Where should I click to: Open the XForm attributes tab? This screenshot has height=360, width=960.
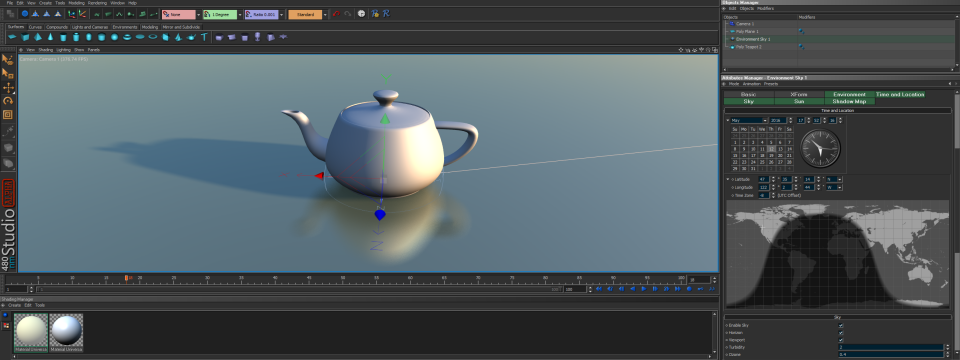coord(799,94)
